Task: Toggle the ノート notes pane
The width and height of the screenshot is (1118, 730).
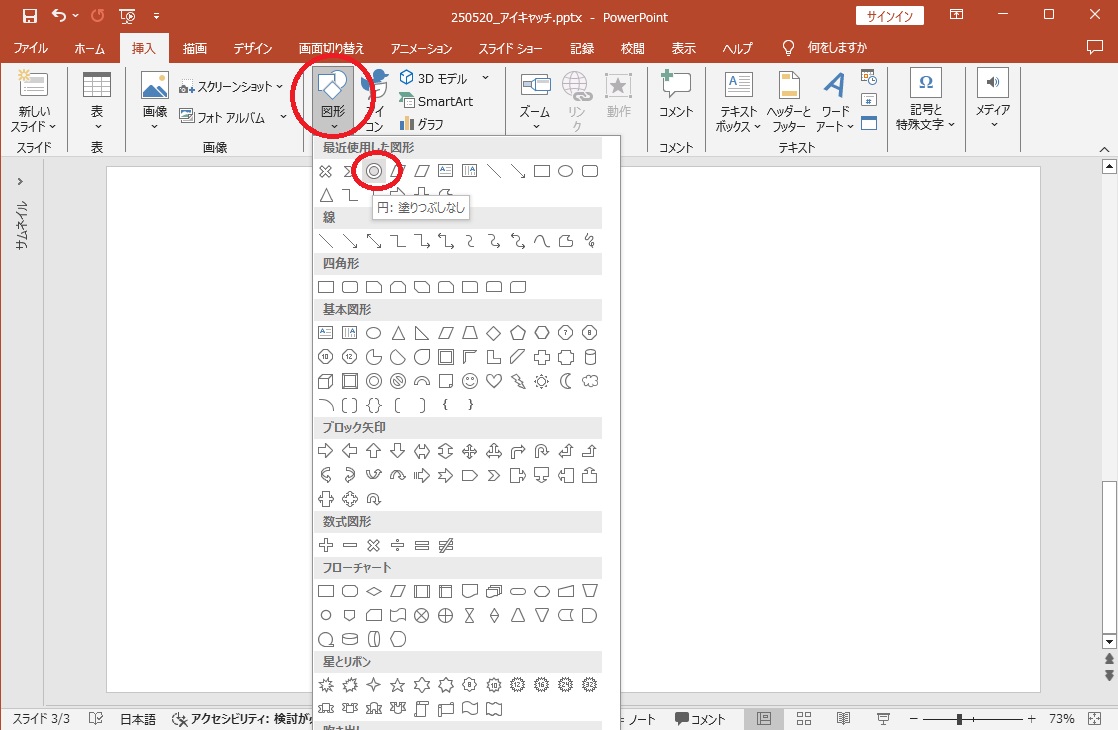Action: [x=640, y=719]
